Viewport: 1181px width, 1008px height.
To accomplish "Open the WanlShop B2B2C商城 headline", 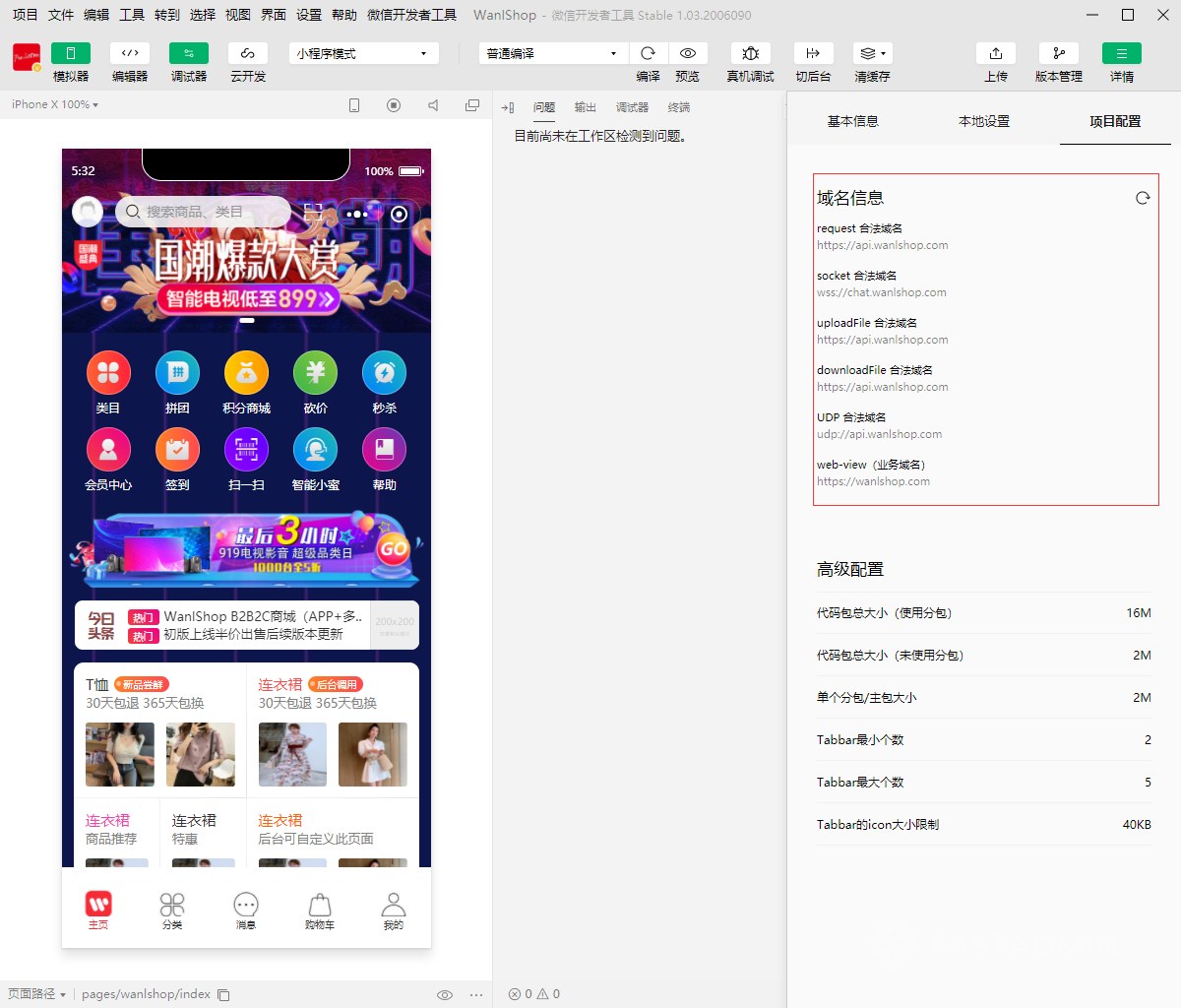I will coord(263,617).
